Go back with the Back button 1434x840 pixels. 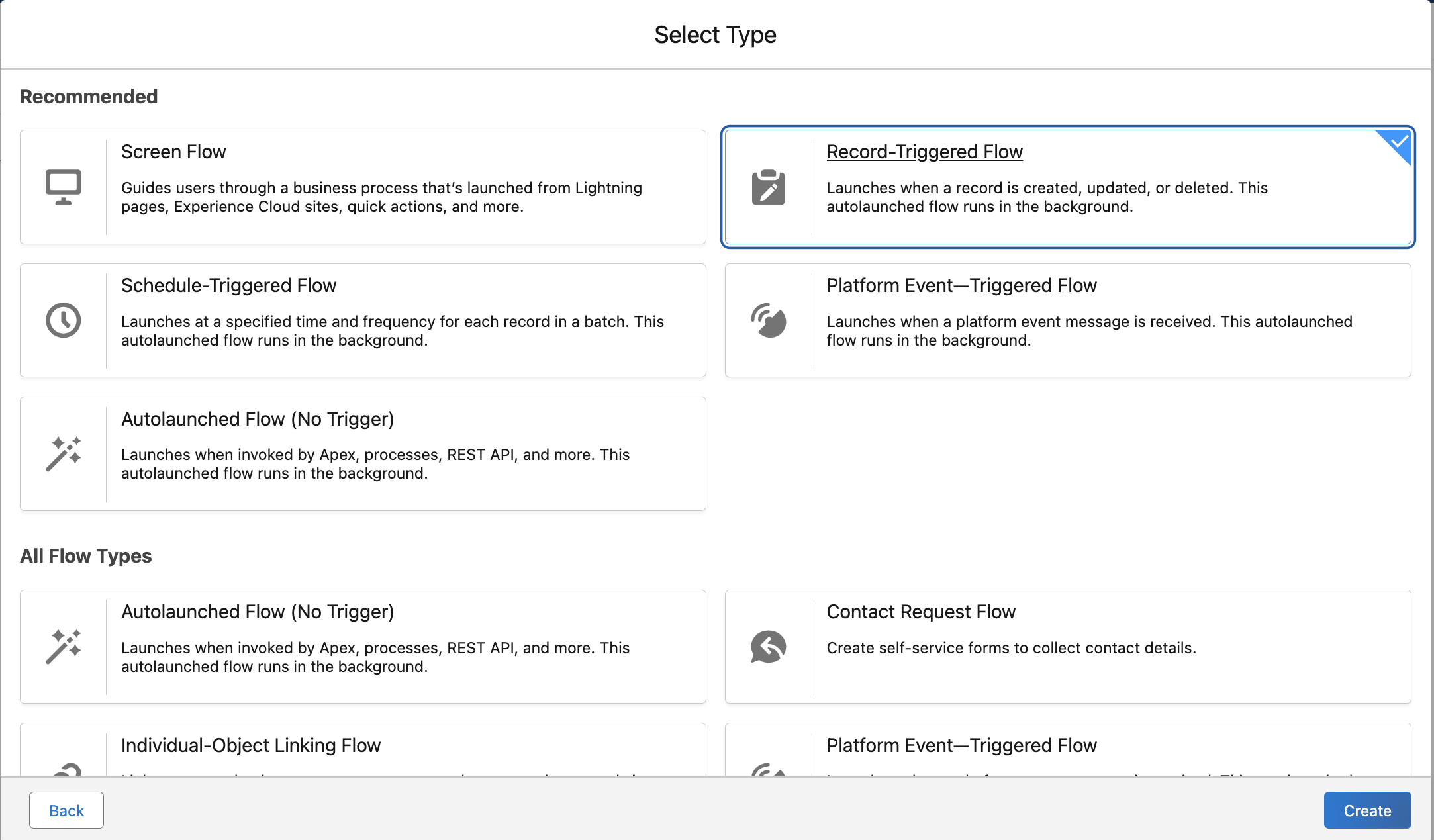66,810
